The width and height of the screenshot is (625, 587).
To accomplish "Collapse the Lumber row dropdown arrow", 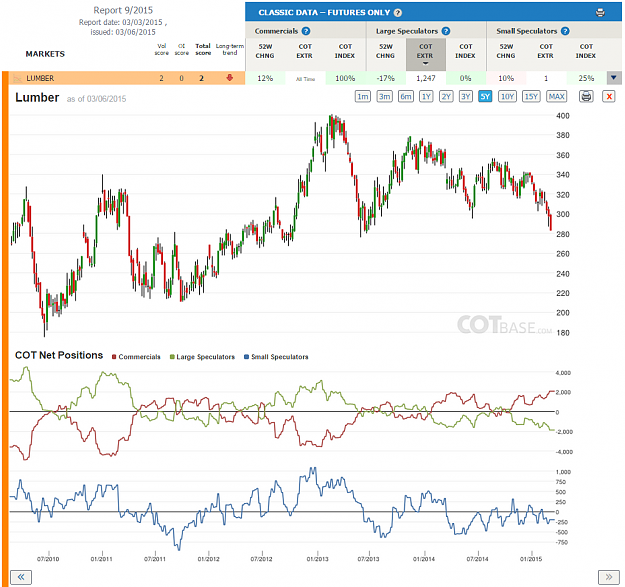I will tap(614, 78).
